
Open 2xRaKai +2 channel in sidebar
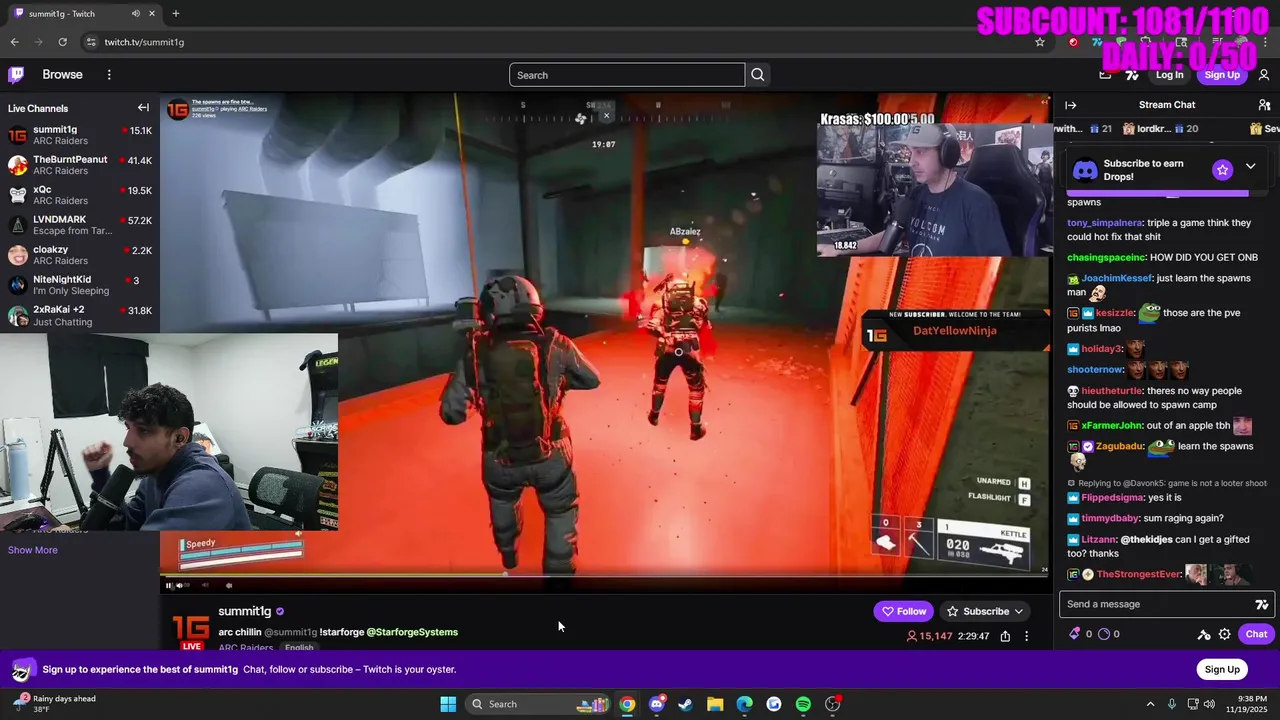coord(80,315)
